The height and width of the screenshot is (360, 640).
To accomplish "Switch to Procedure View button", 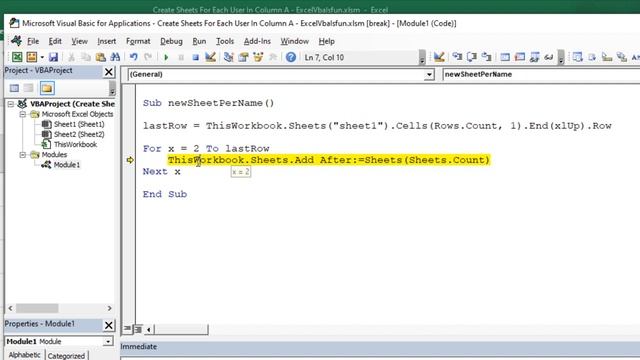I will pyautogui.click(x=128, y=329).
